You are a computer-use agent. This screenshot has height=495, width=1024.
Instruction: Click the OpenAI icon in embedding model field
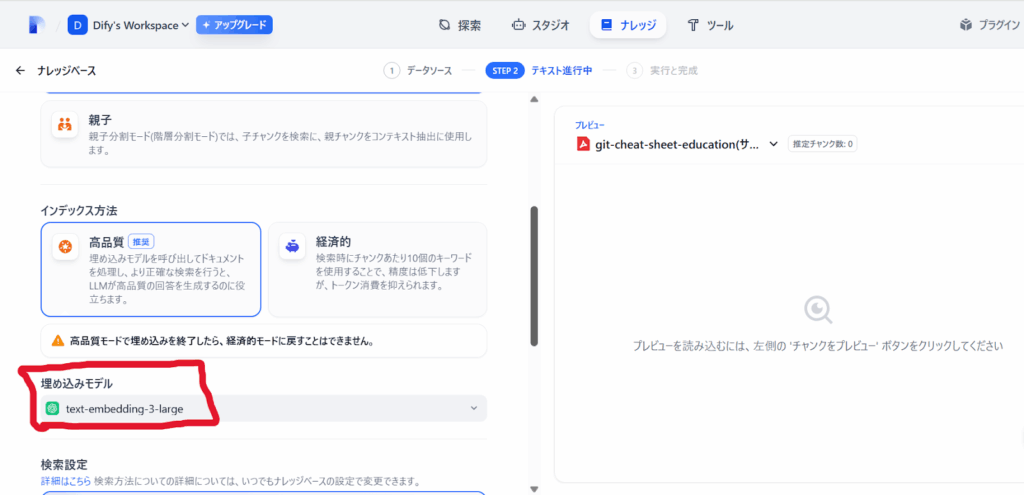click(x=53, y=408)
